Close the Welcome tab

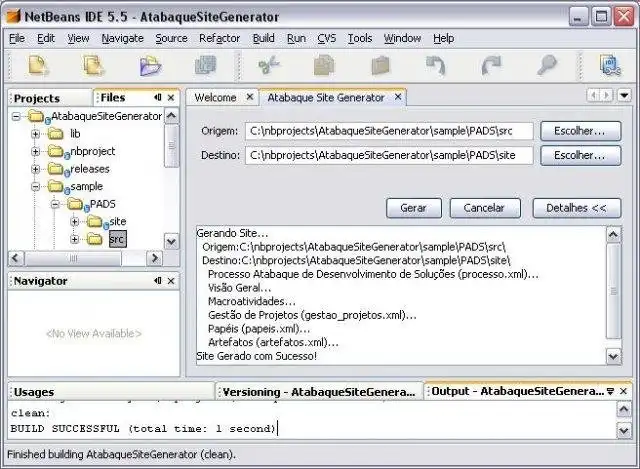[x=250, y=97]
